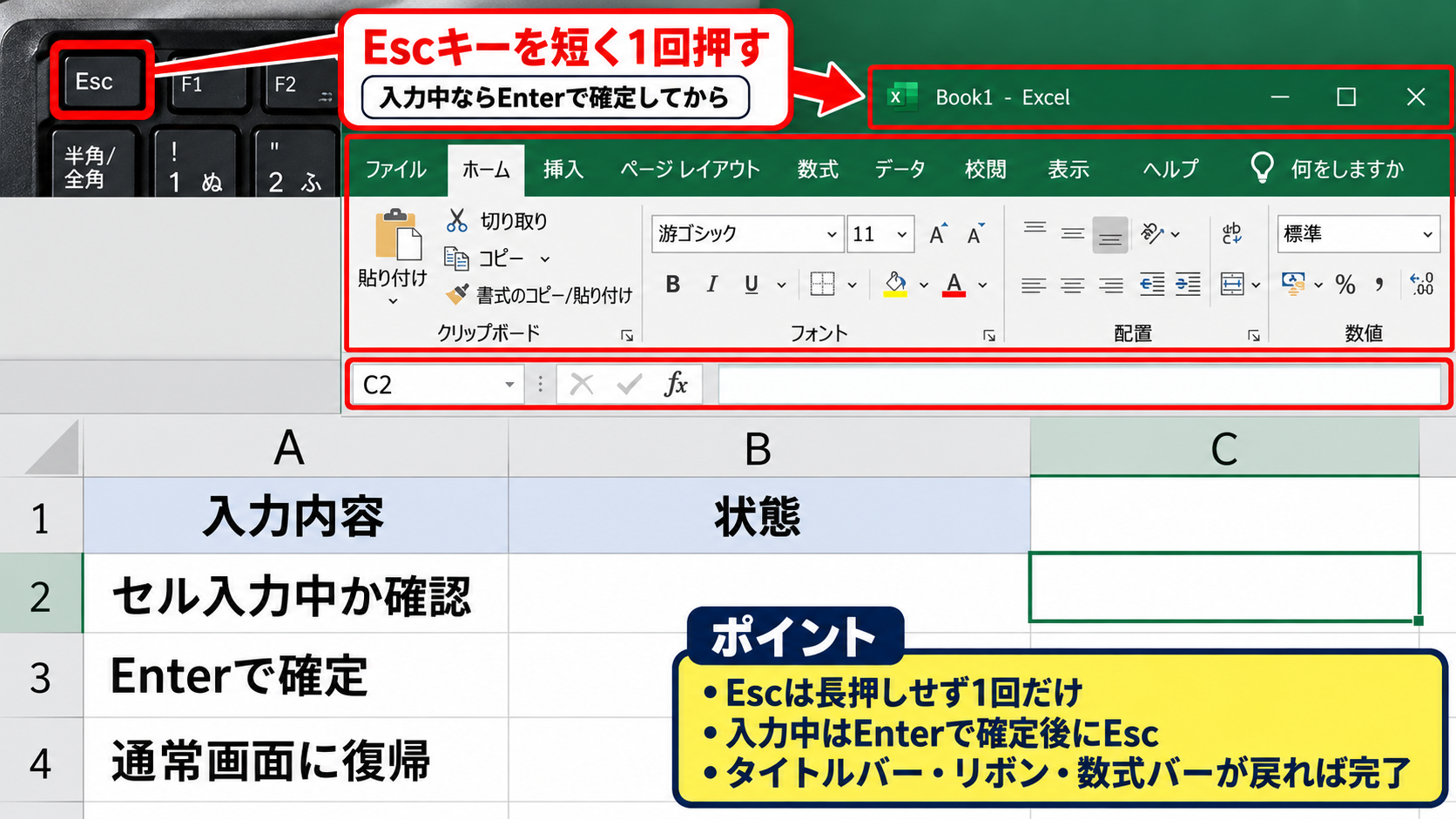Click the formula bar Enter checkmark
Viewport: 1456px width, 819px height.
coord(630,384)
